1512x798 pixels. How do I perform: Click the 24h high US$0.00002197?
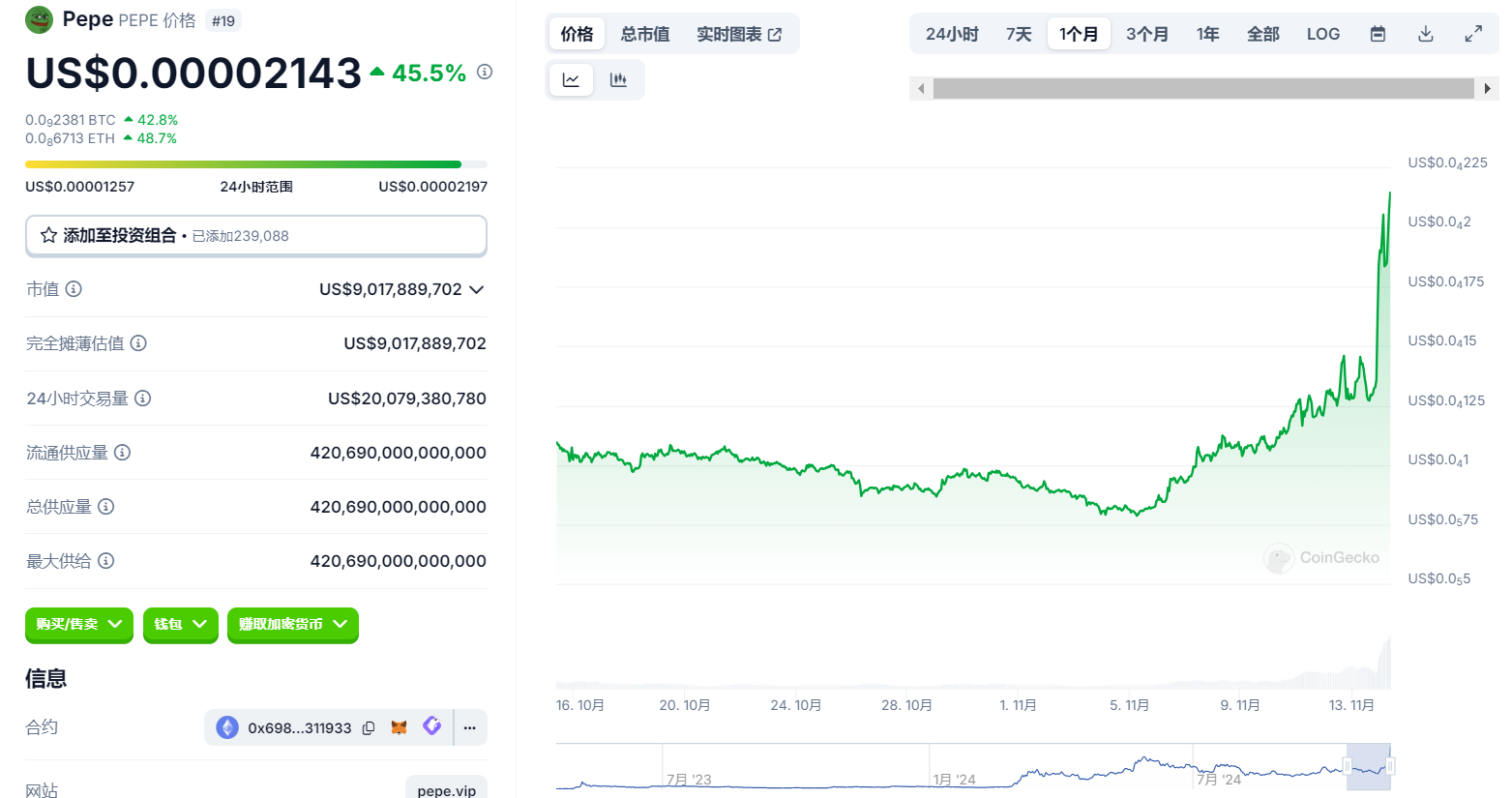[433, 187]
